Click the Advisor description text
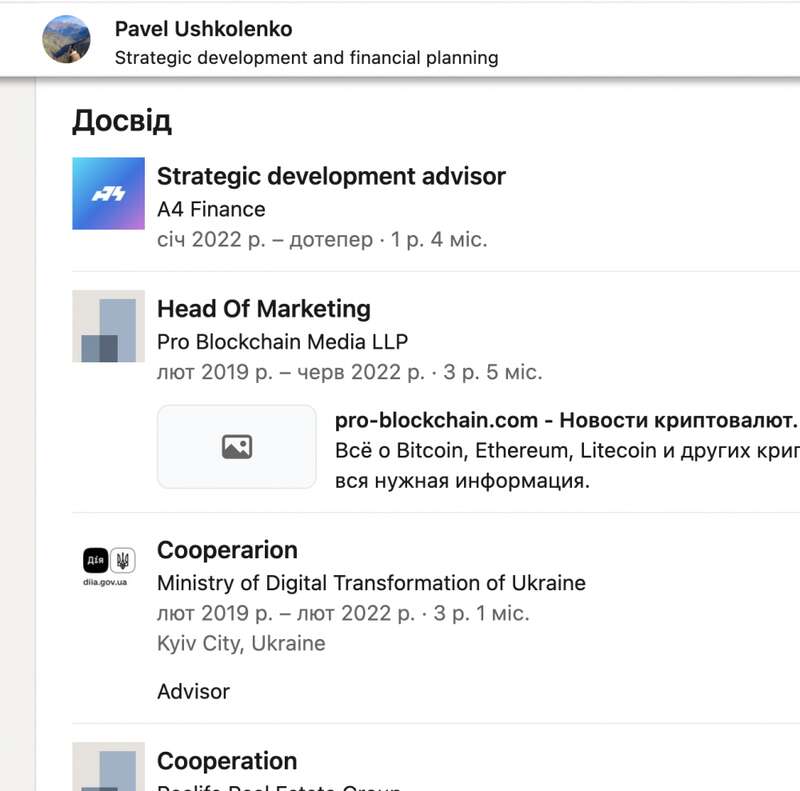 click(193, 691)
